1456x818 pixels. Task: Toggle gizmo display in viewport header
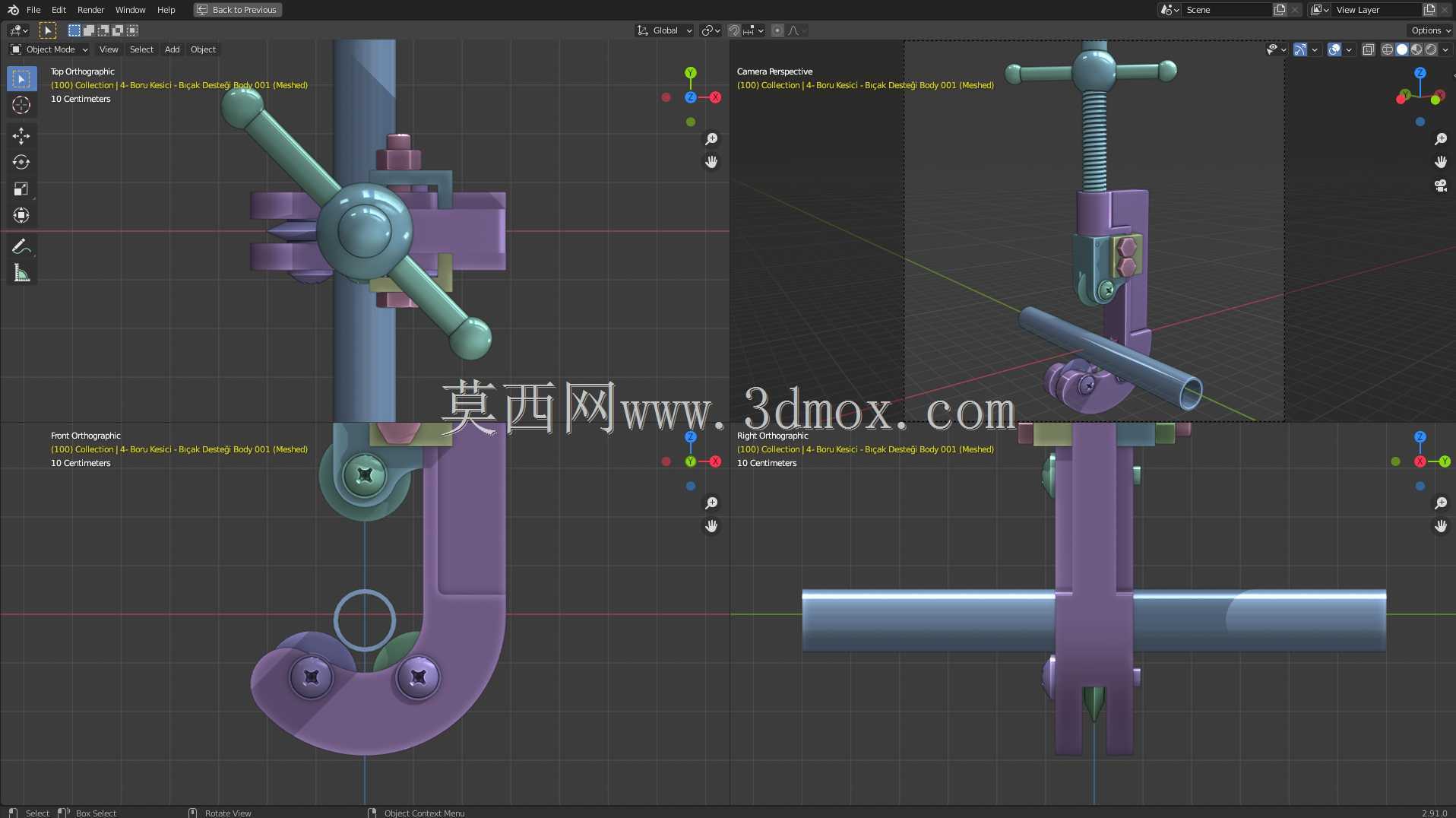[x=1300, y=49]
